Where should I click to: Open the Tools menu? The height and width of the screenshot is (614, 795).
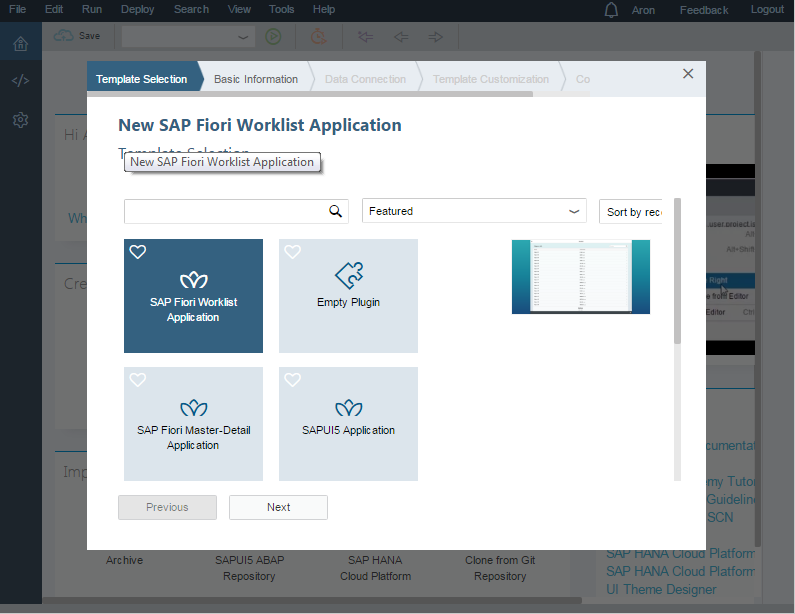point(281,10)
